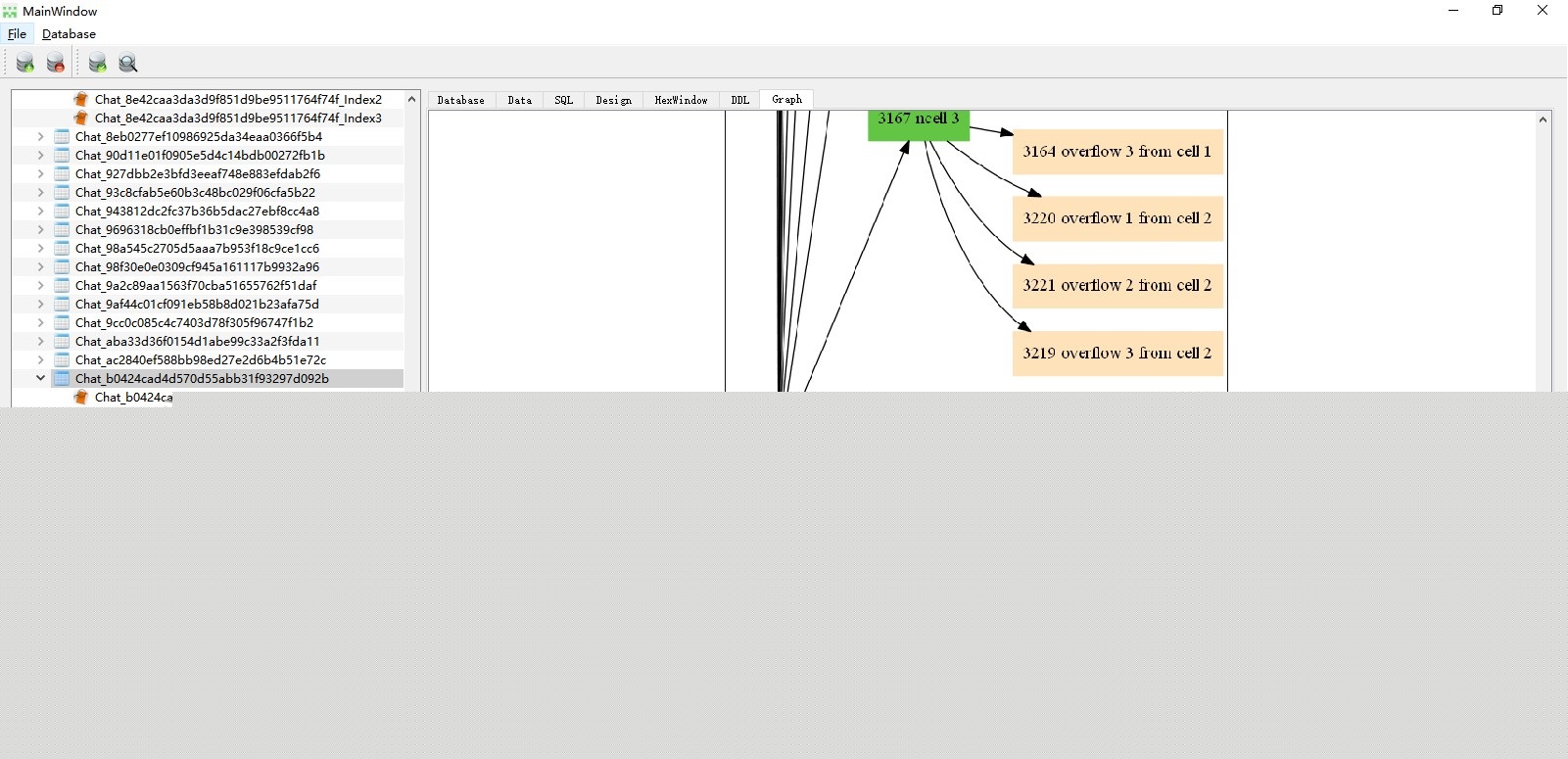Open the Database menu

pyautogui.click(x=69, y=33)
